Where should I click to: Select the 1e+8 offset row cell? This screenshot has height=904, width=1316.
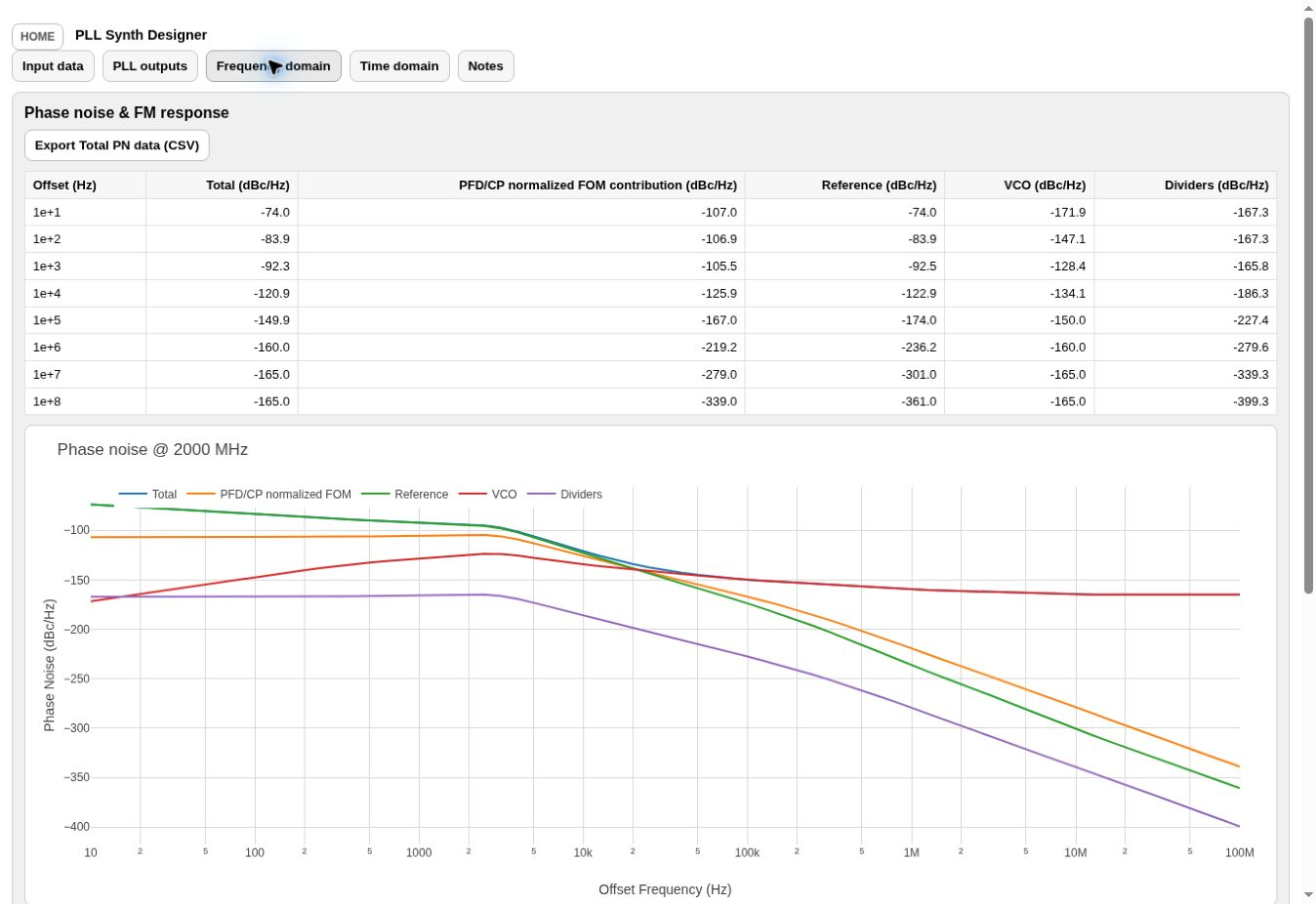coord(85,401)
